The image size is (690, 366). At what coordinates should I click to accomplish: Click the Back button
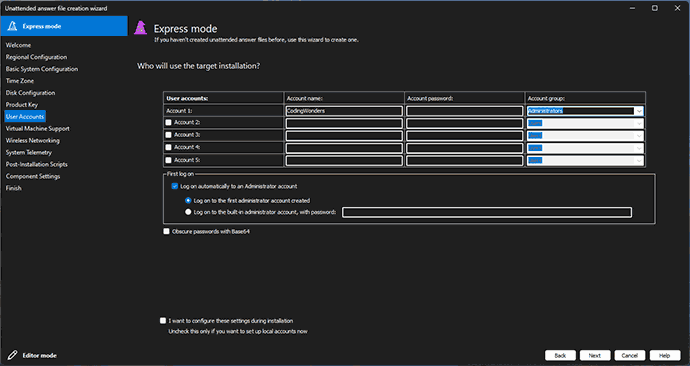(560, 355)
